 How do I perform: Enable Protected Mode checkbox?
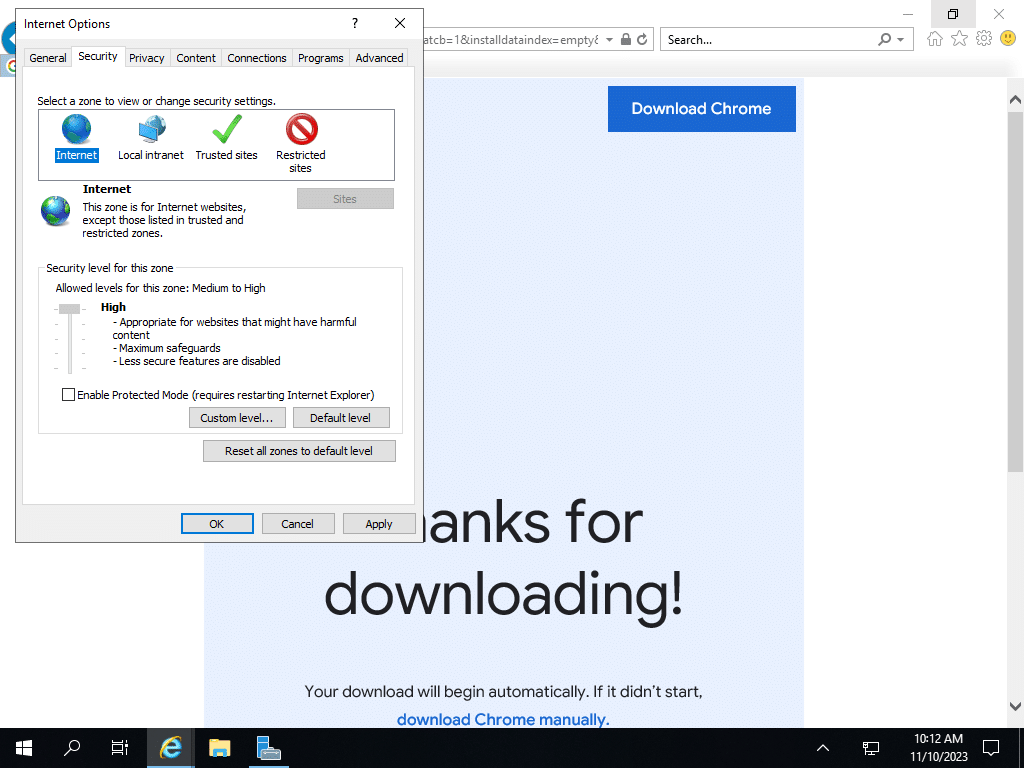tap(68, 394)
